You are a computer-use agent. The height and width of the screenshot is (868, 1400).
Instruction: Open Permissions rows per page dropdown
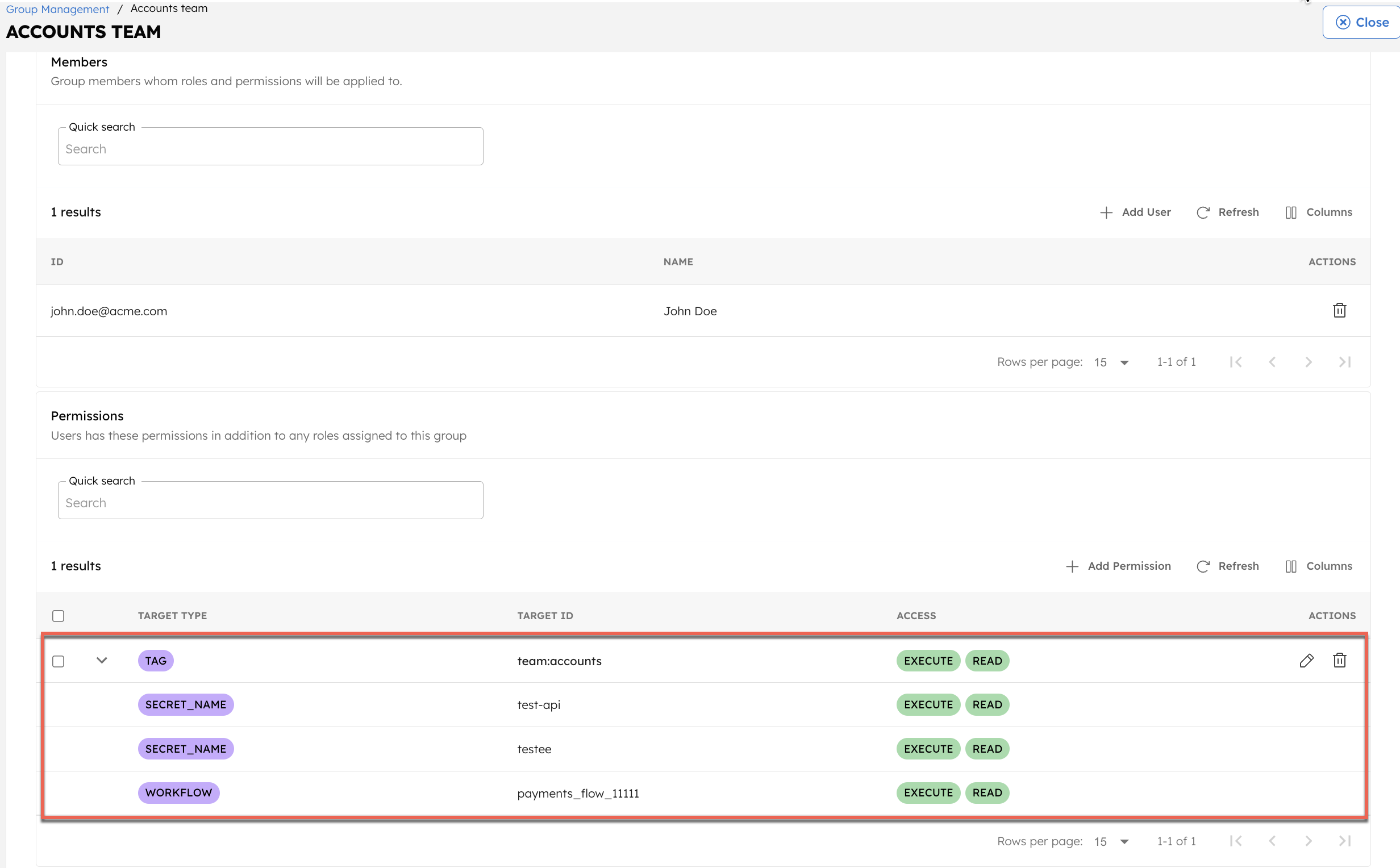pyautogui.click(x=1112, y=842)
